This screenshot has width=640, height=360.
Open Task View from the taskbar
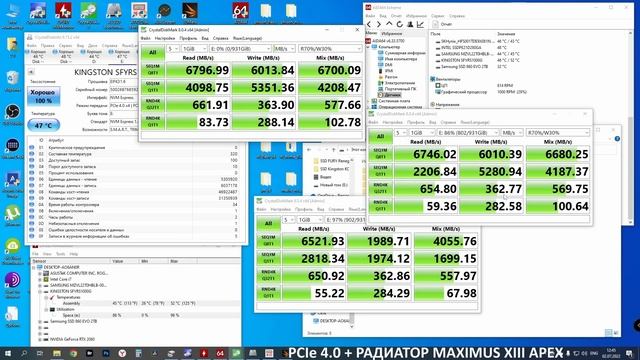(40, 353)
